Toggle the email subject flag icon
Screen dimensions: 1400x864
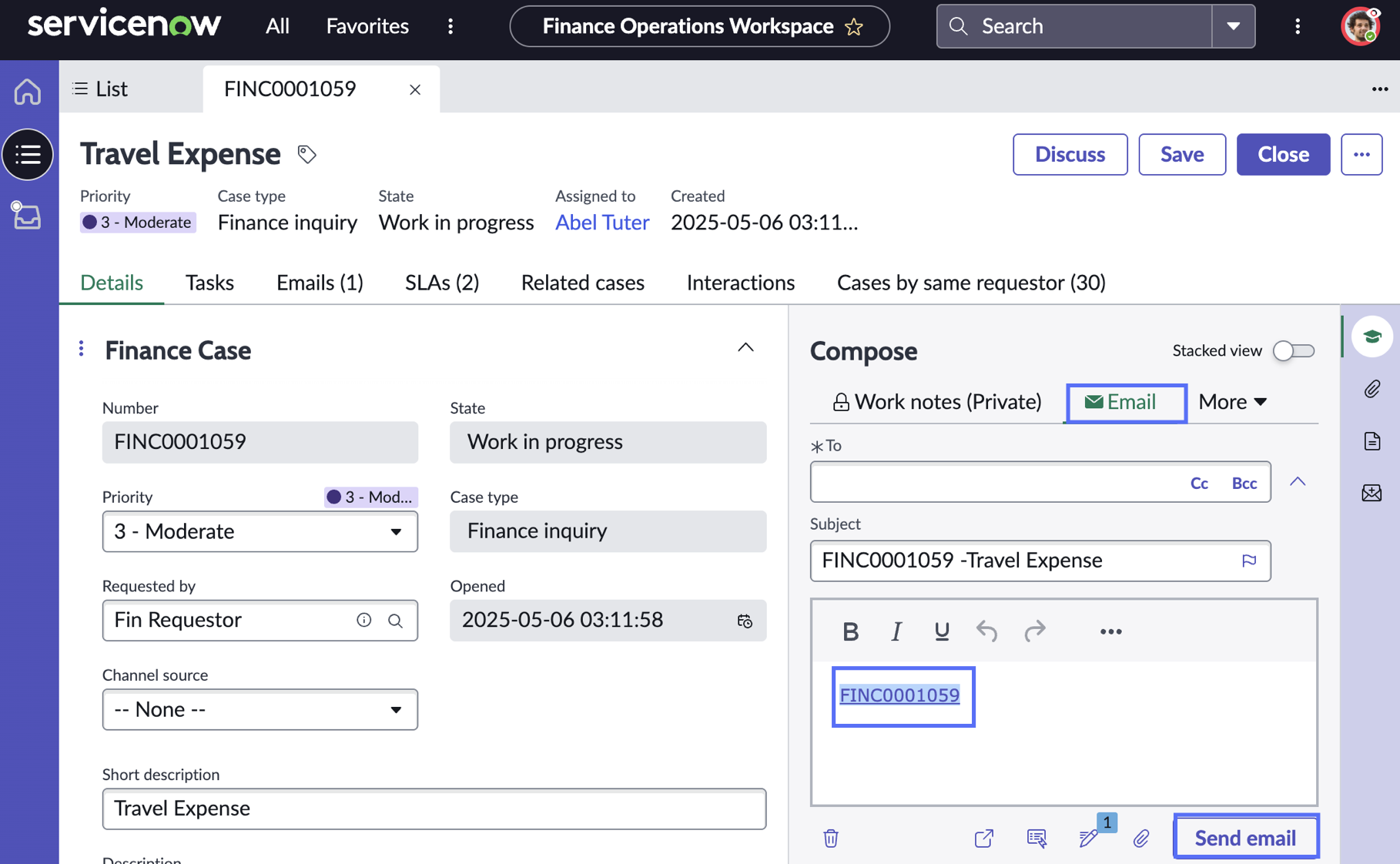pos(1249,561)
